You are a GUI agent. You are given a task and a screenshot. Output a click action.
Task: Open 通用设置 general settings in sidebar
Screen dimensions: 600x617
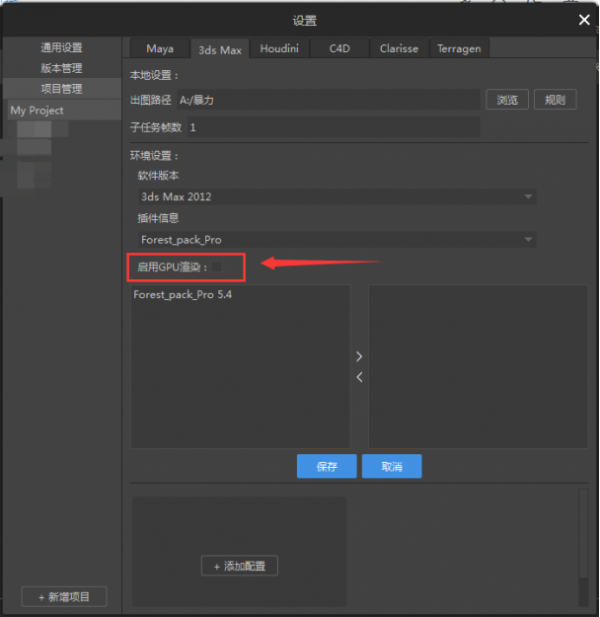click(62, 48)
